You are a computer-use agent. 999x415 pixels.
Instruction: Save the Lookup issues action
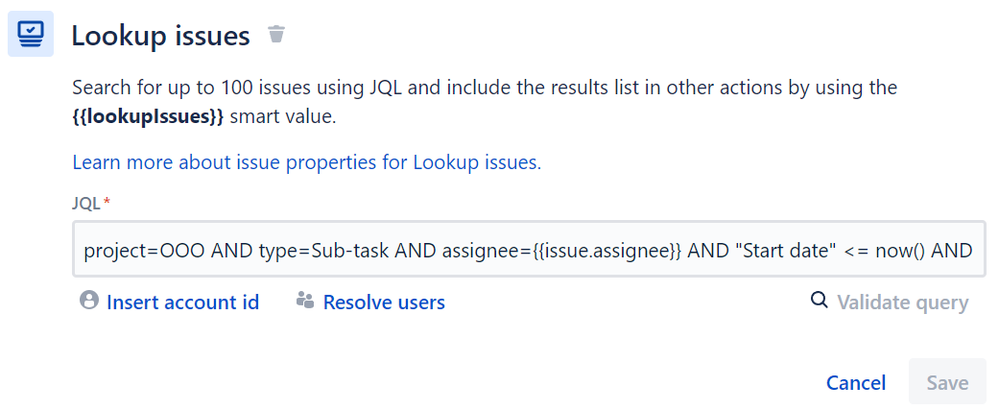click(947, 381)
